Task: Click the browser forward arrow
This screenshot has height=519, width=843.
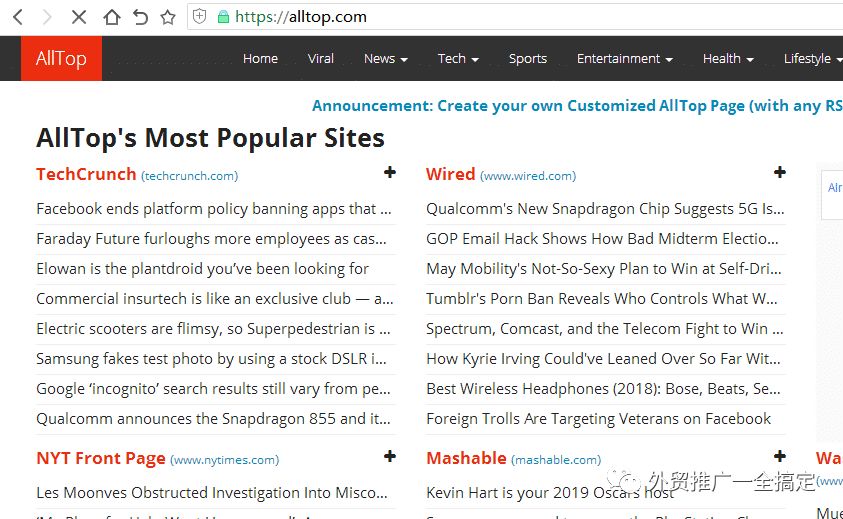Action: [47, 17]
